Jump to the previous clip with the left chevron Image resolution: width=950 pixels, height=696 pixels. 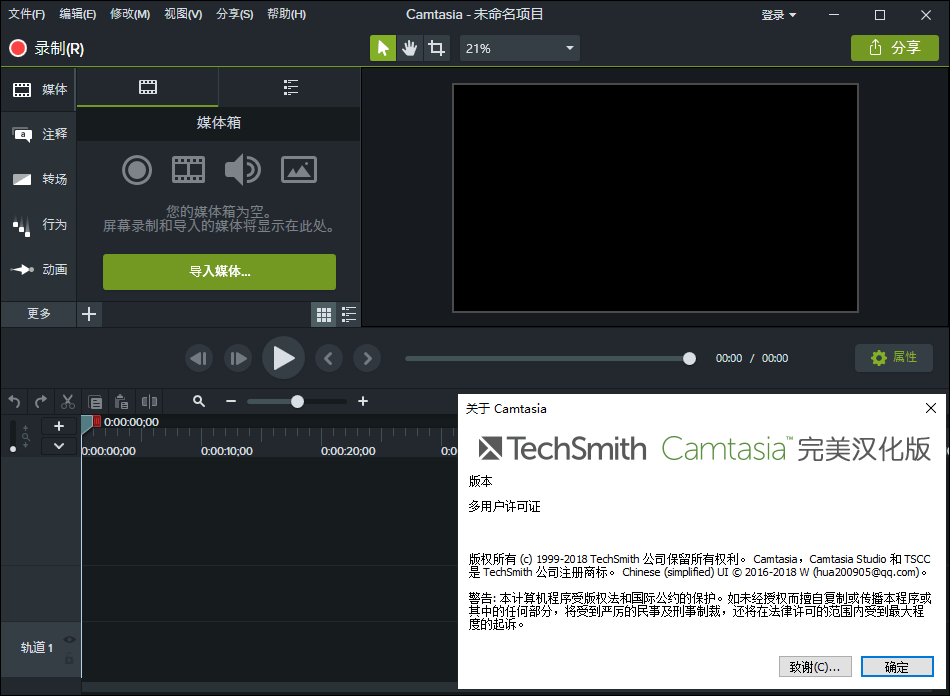point(328,359)
